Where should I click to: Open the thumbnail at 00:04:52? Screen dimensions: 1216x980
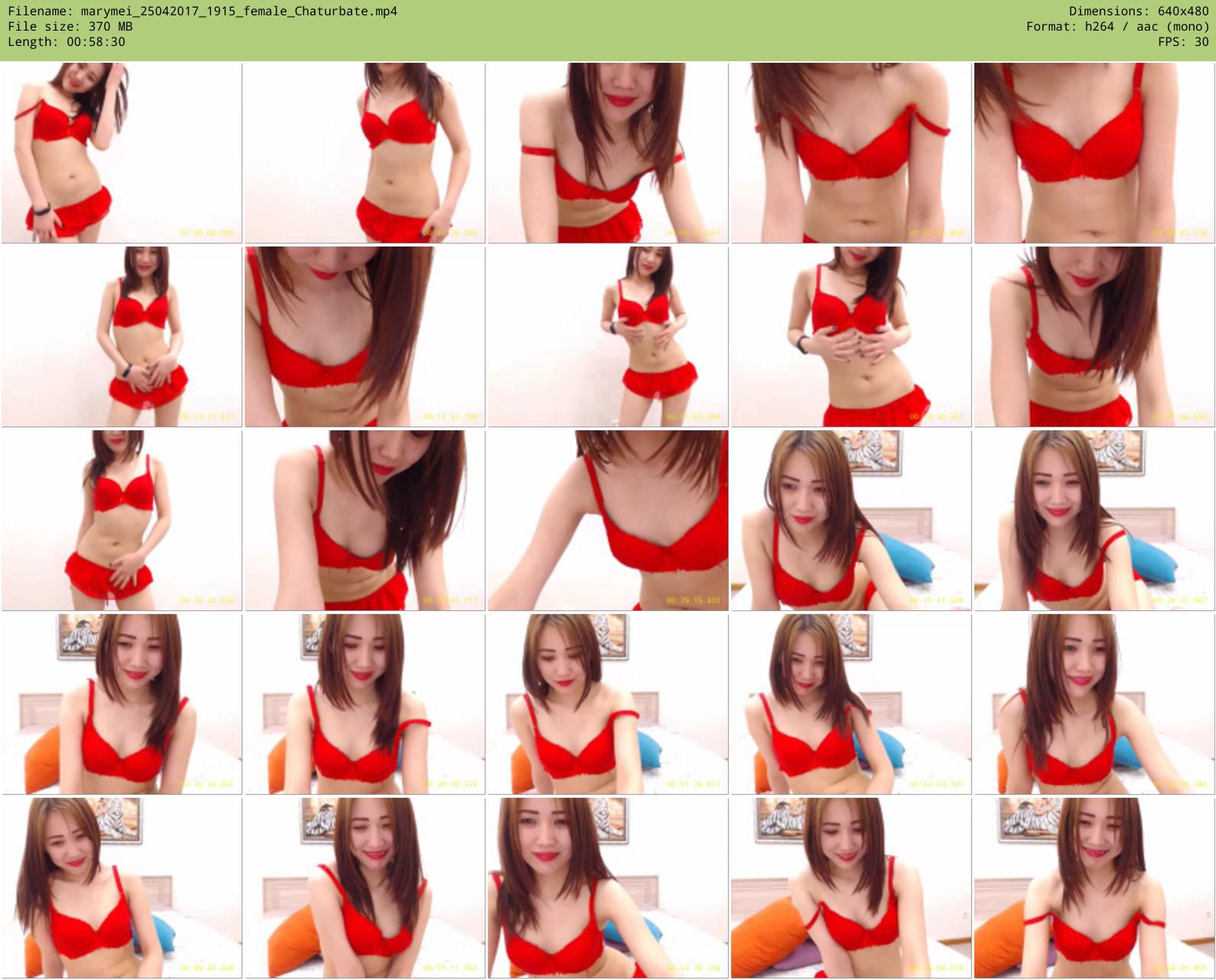608,153
